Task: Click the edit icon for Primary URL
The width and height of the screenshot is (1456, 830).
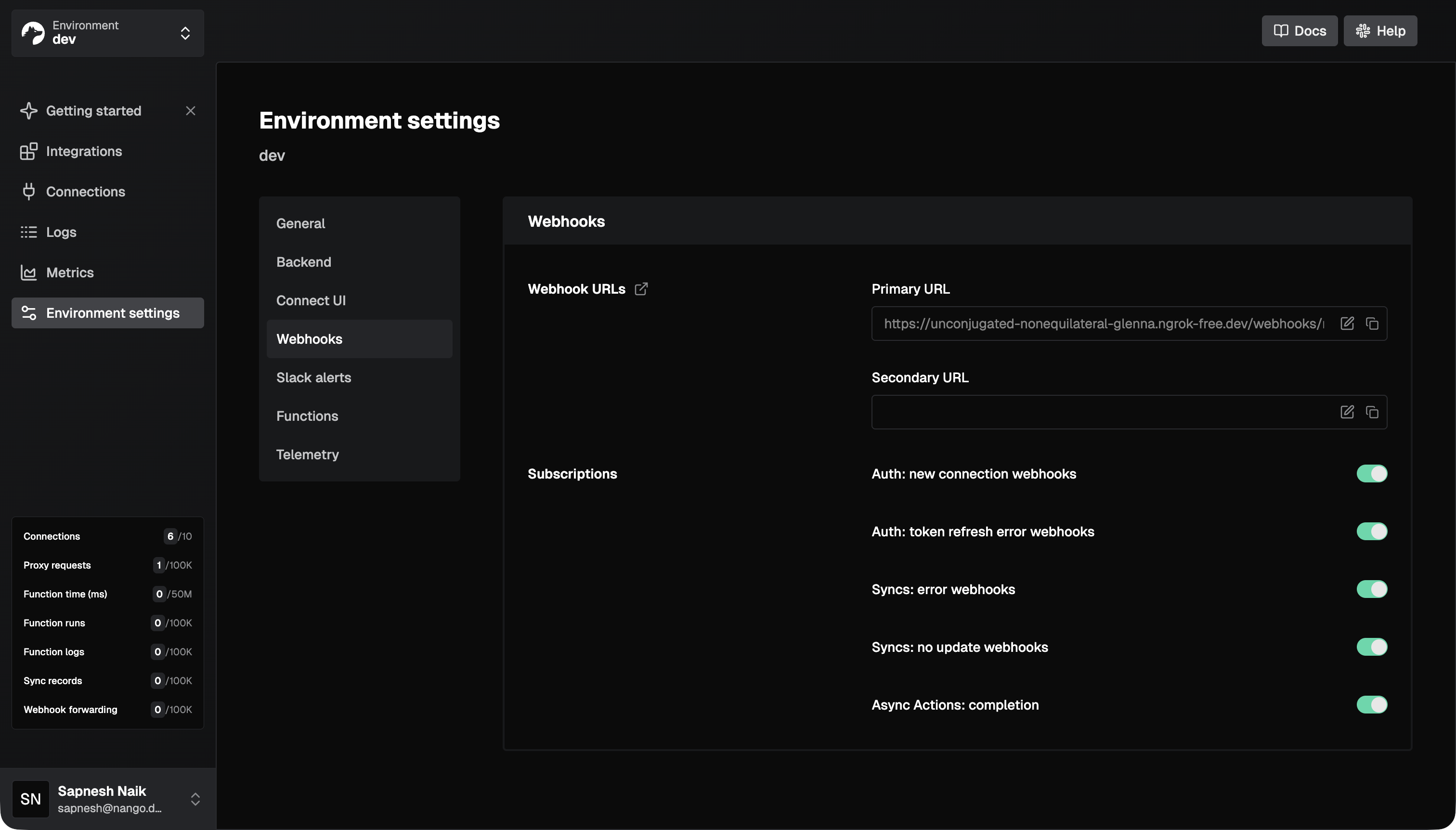Action: [x=1347, y=324]
